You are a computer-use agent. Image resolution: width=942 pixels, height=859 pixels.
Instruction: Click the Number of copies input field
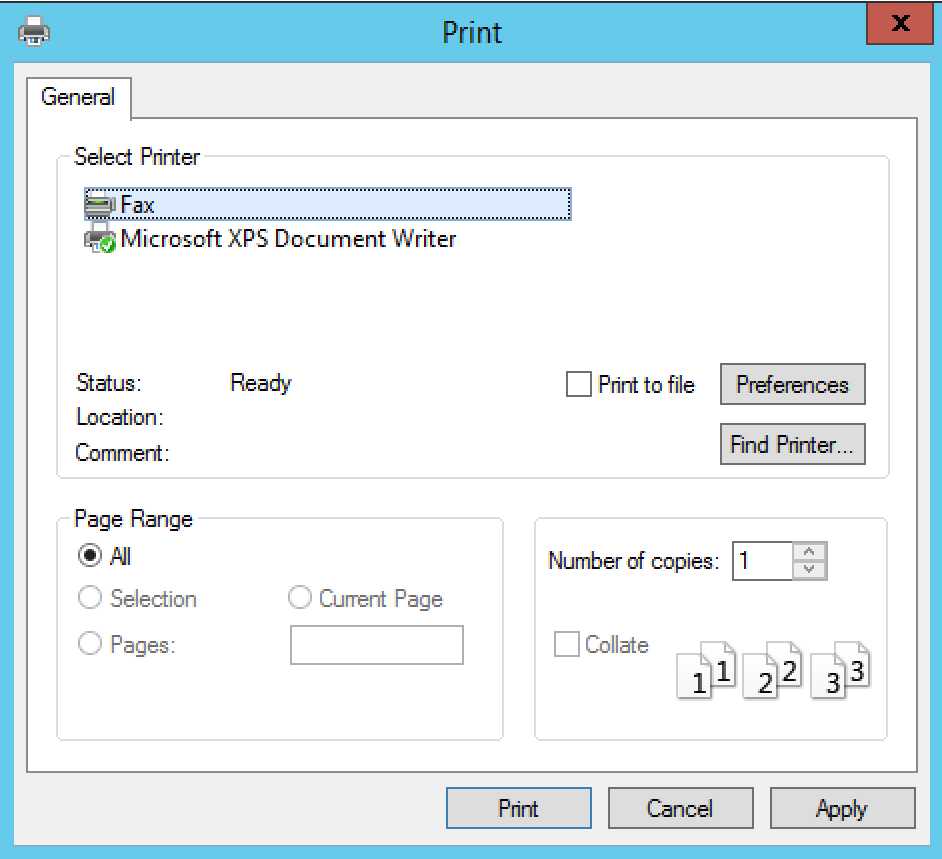762,561
